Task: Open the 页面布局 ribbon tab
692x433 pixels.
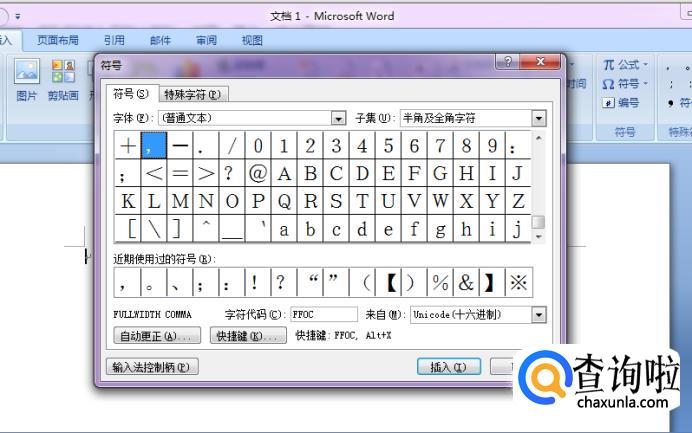Action: 58,41
